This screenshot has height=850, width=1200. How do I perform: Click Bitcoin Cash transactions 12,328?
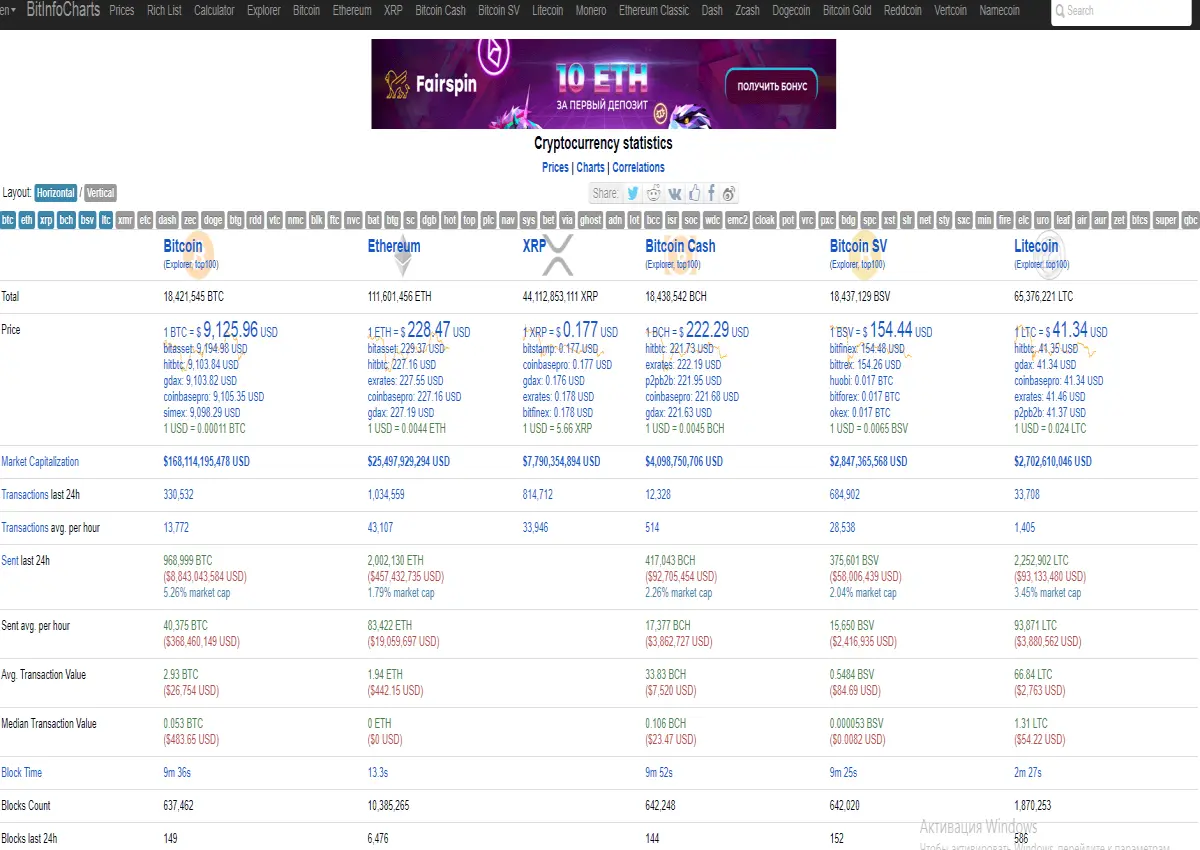pos(658,495)
